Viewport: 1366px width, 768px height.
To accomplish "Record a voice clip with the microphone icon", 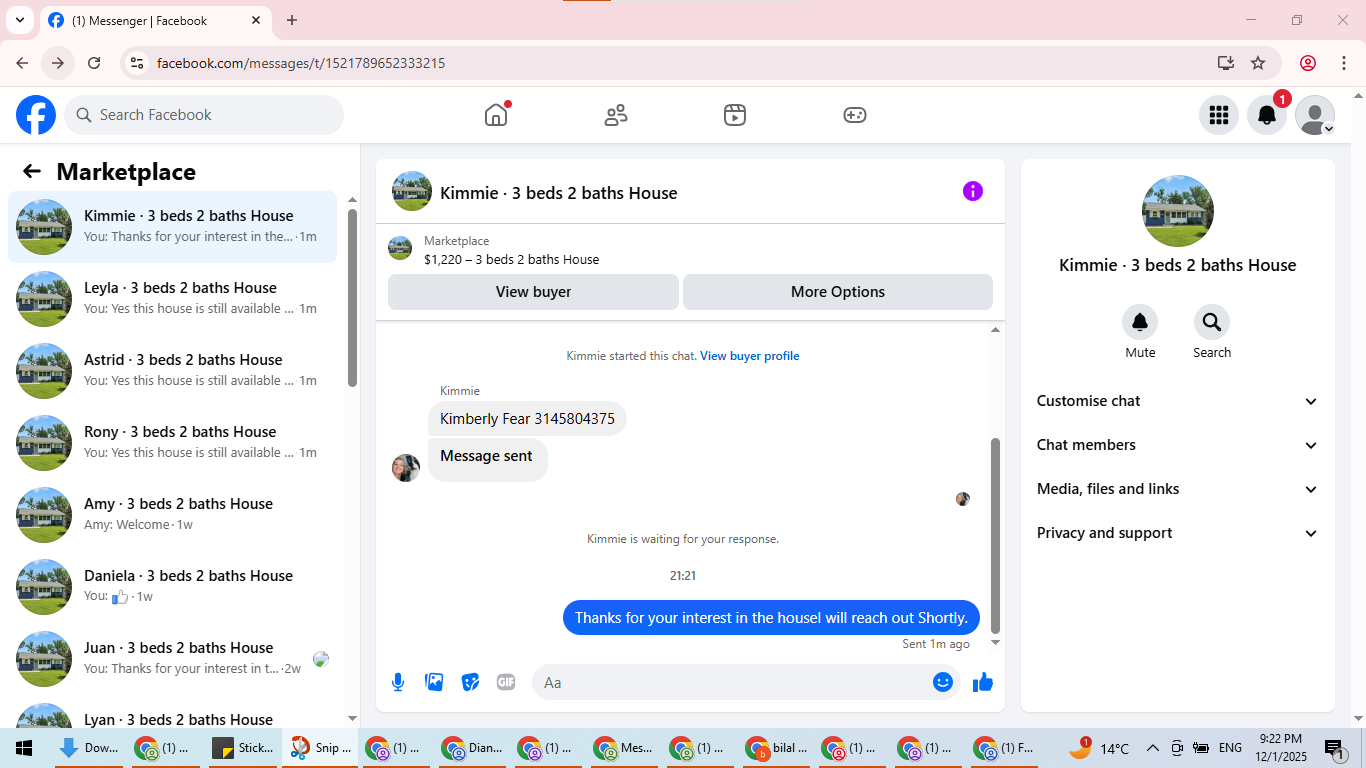I will (398, 682).
